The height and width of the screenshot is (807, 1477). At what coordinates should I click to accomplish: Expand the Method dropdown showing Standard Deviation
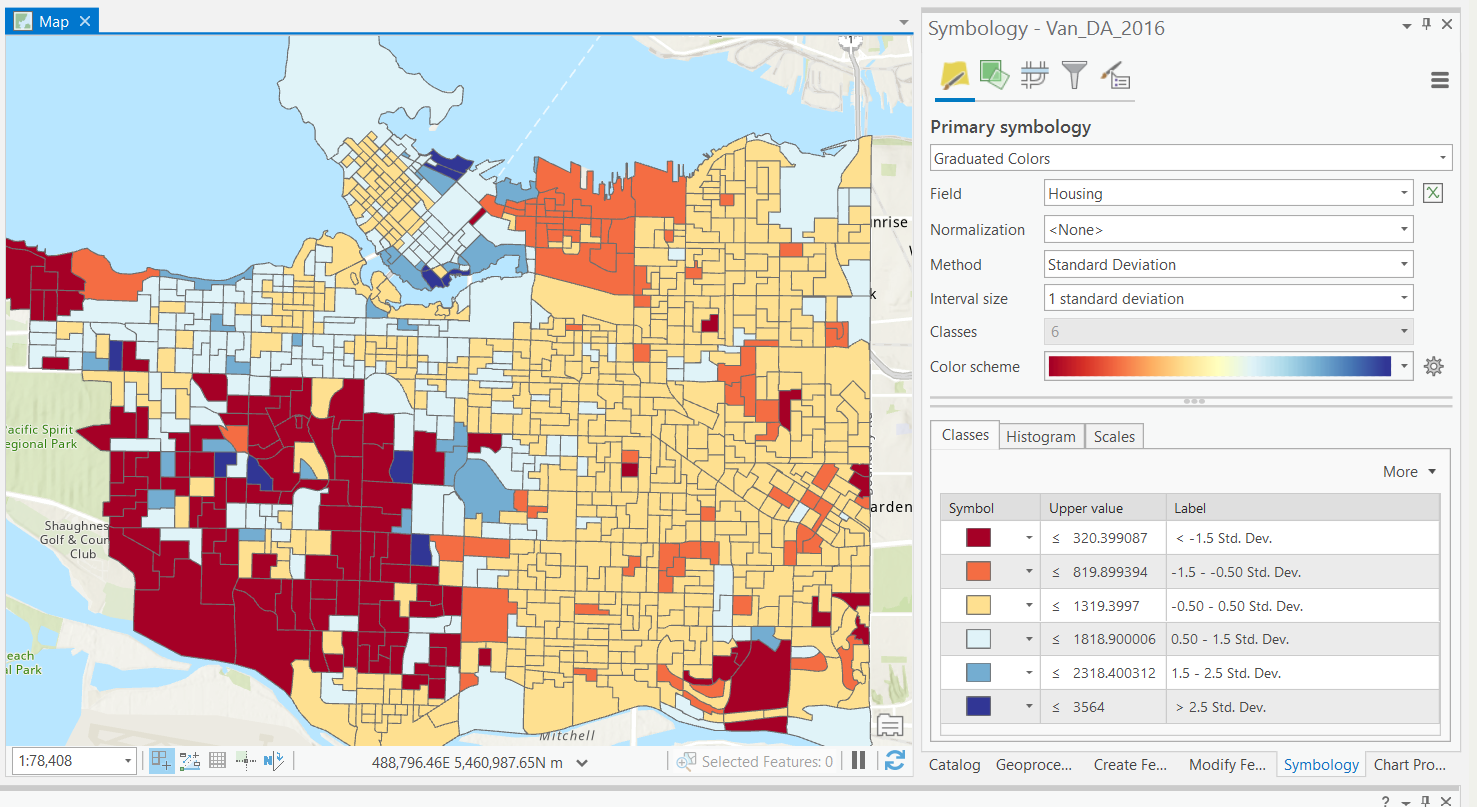click(x=1229, y=265)
